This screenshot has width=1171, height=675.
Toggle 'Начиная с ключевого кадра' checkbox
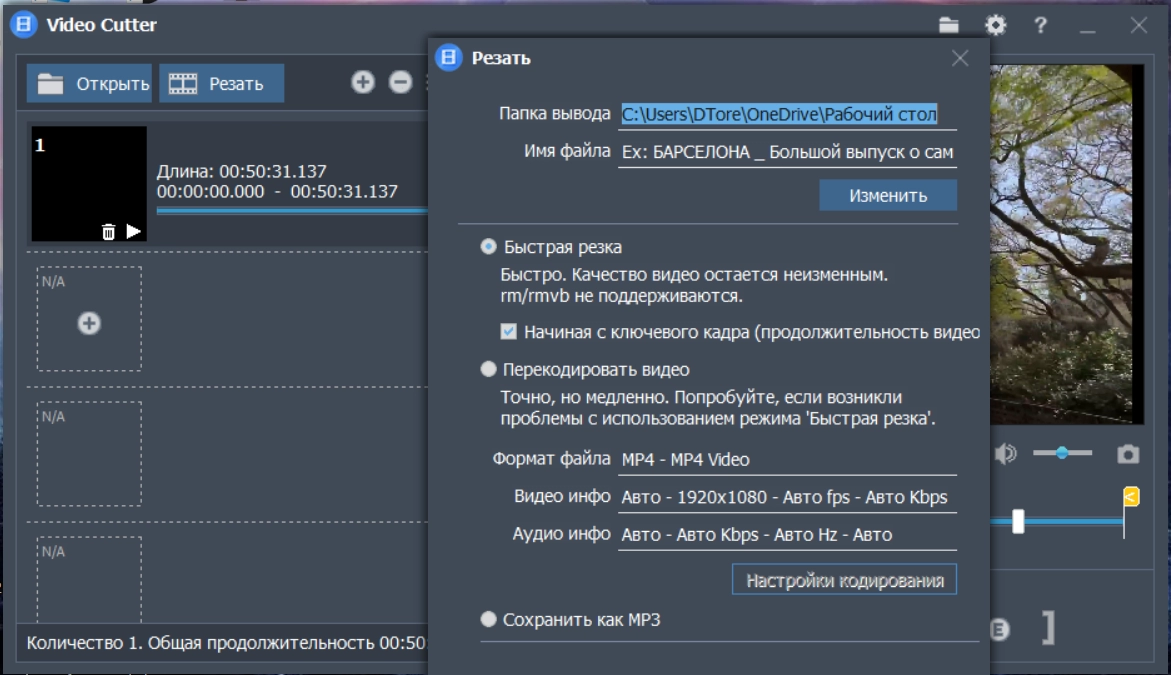point(509,332)
